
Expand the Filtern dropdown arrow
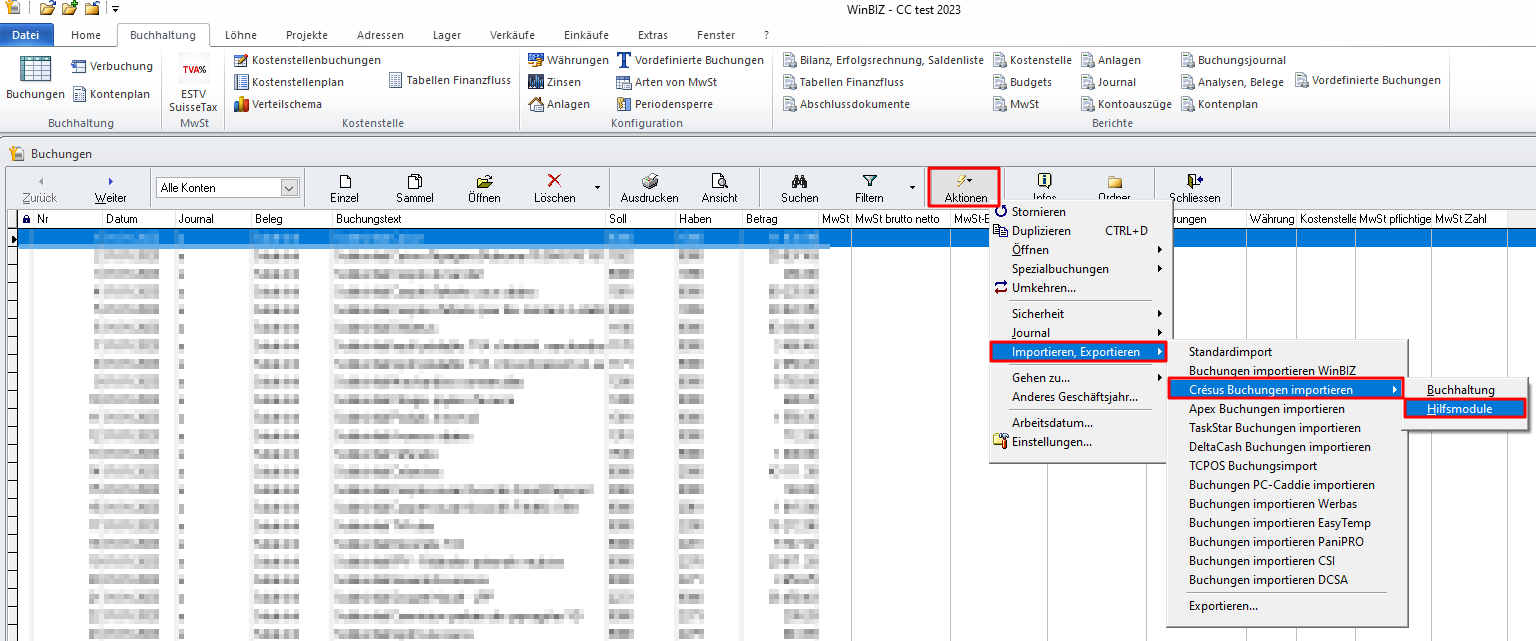click(912, 187)
